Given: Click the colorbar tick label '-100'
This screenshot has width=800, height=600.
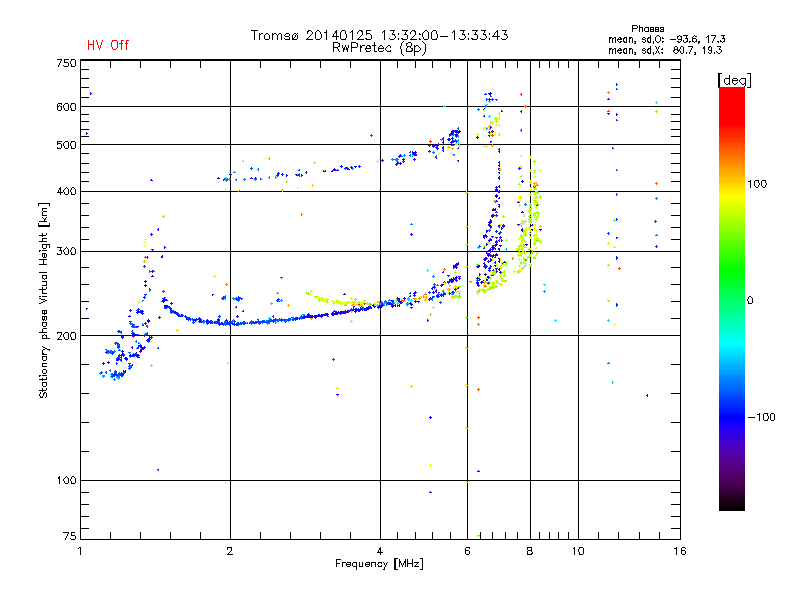Looking at the screenshot, I should [761, 417].
